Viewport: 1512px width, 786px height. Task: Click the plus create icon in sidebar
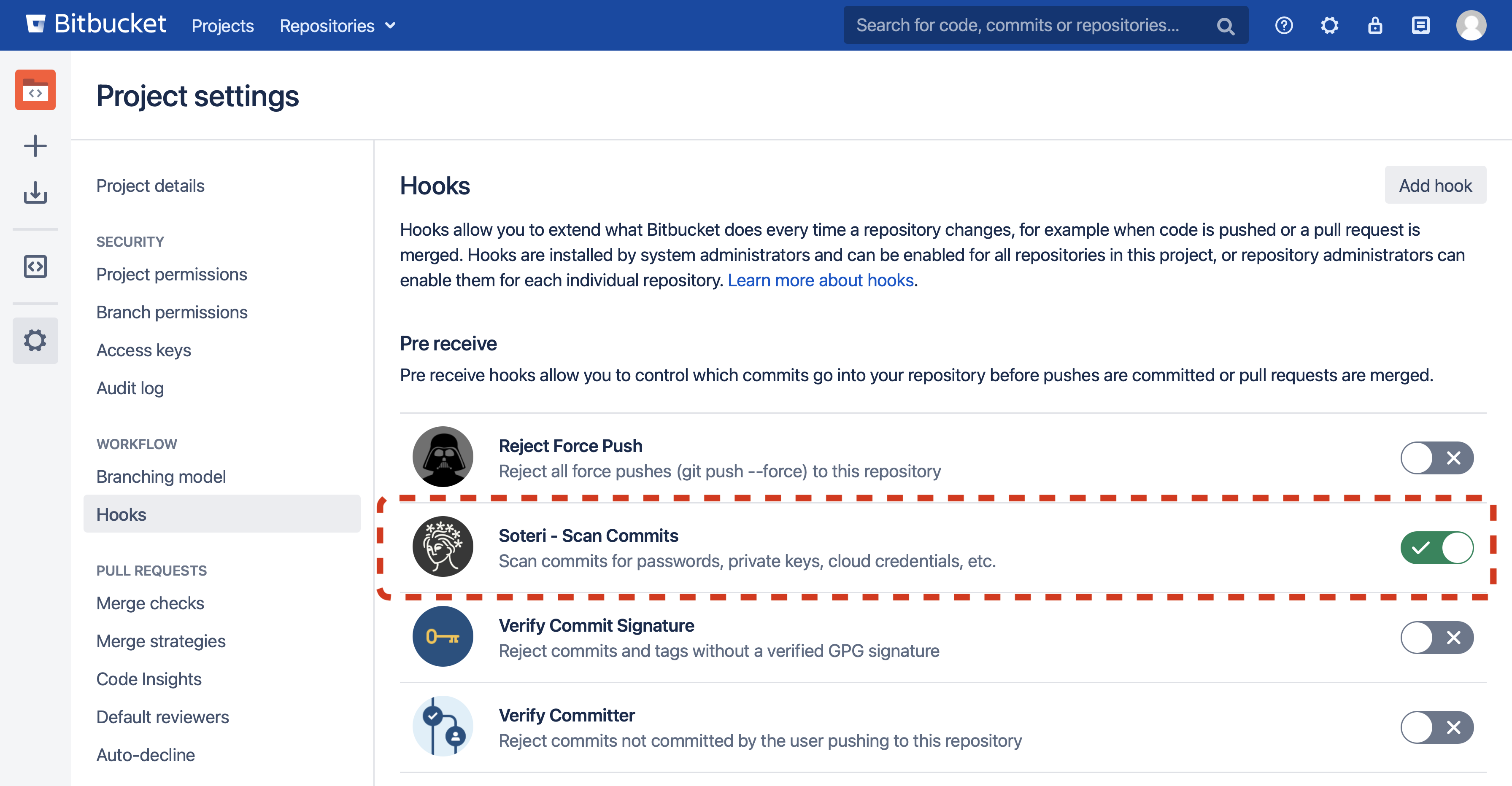coord(35,146)
